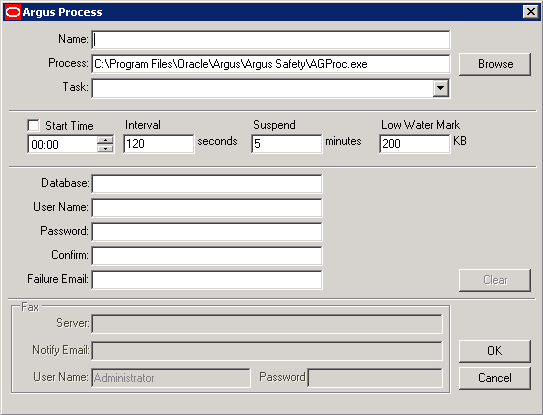Click the Database input field
The image size is (543, 415).
coord(207,184)
